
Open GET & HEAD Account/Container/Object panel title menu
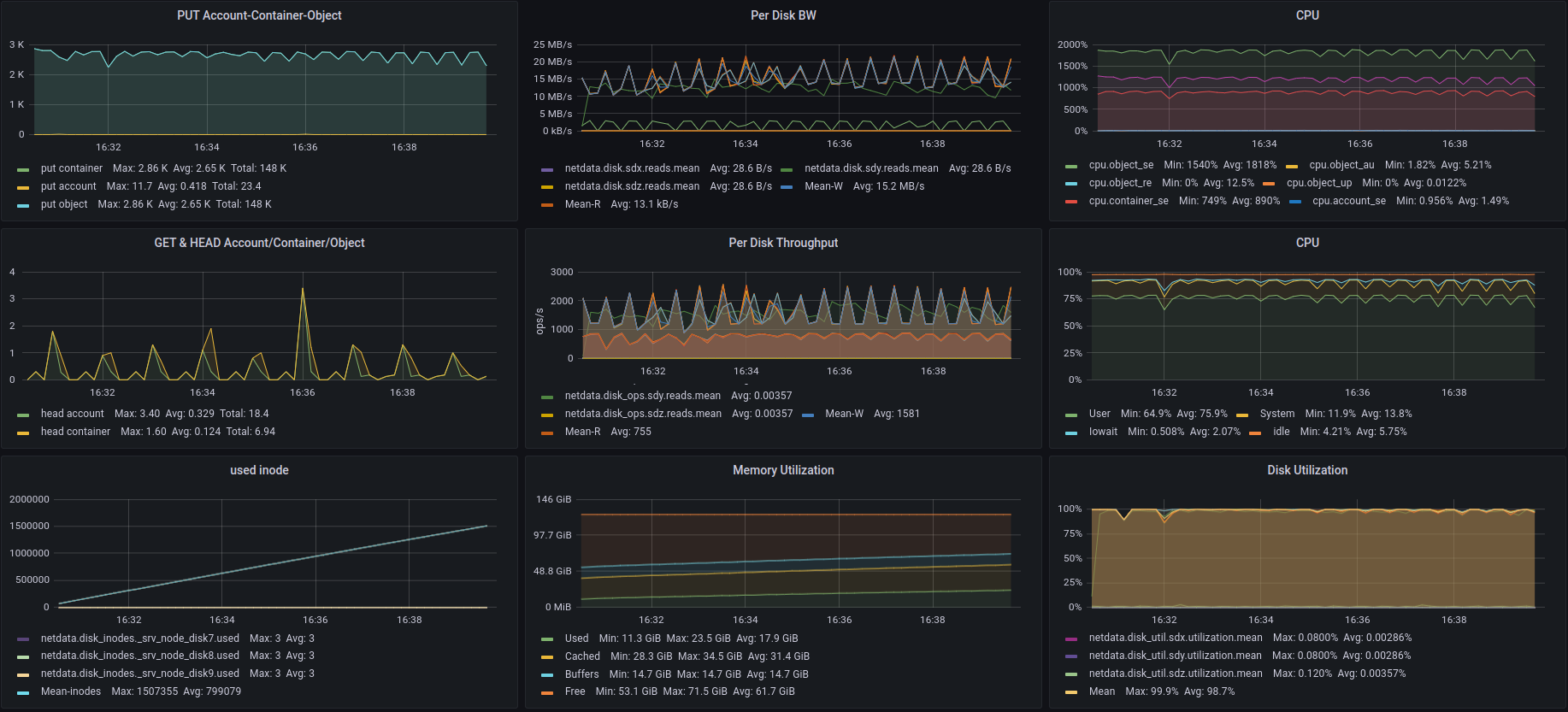[x=259, y=243]
